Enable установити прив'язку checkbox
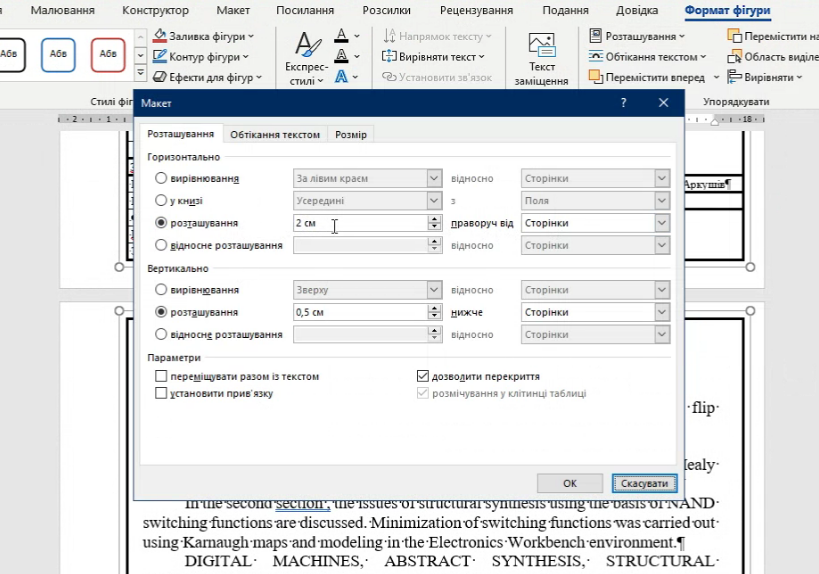The height and width of the screenshot is (574, 819). (161, 393)
